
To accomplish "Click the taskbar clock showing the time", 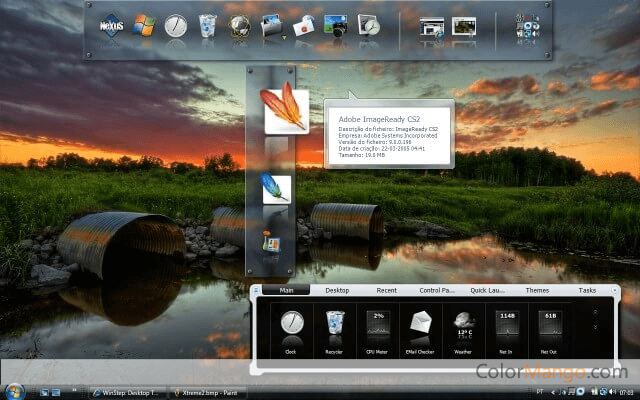I will 626,392.
